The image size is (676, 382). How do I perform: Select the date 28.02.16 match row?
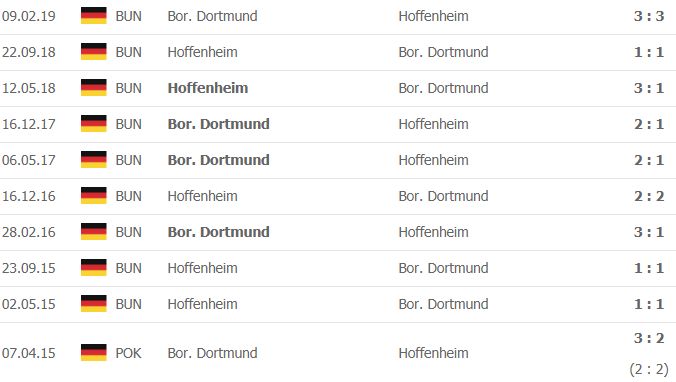(338, 232)
